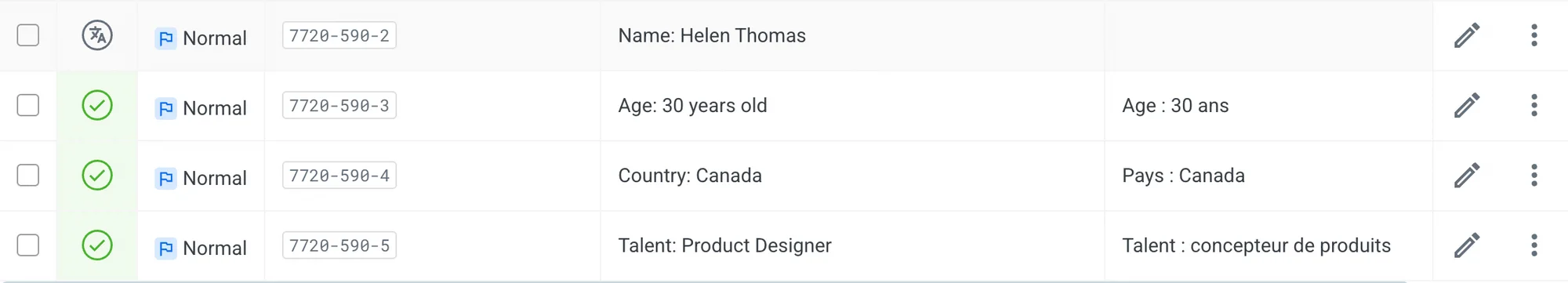Viewport: 1568px width, 283px height.
Task: Select checkbox for row 7720-590-2
Action: click(x=28, y=35)
